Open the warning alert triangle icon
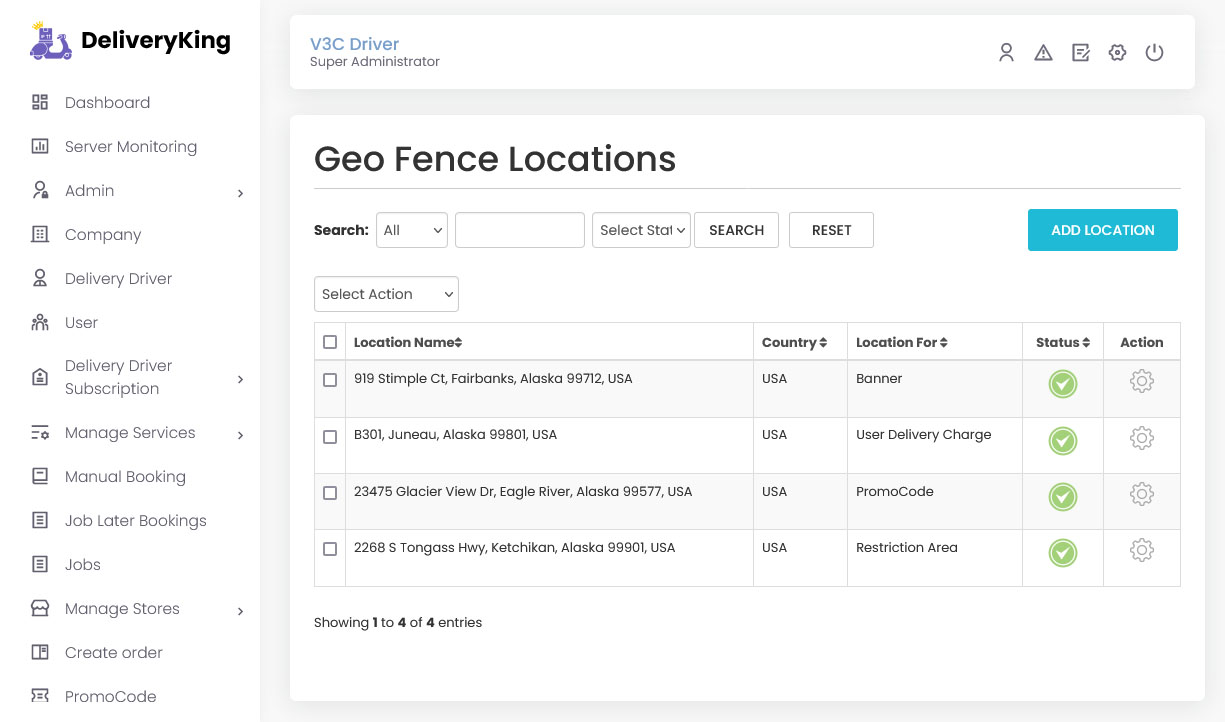The width and height of the screenshot is (1225, 722). point(1043,53)
